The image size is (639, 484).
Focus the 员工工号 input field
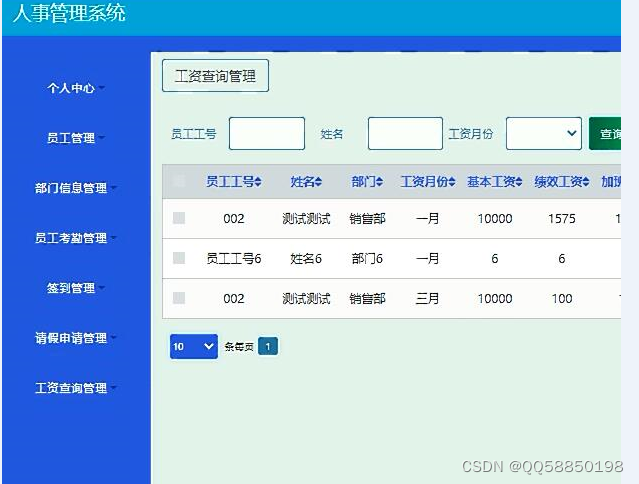[267, 134]
